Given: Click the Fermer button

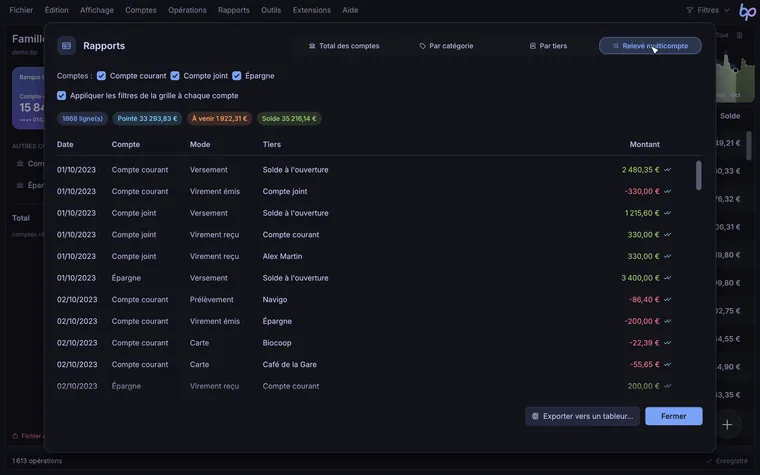Looking at the screenshot, I should 674,416.
